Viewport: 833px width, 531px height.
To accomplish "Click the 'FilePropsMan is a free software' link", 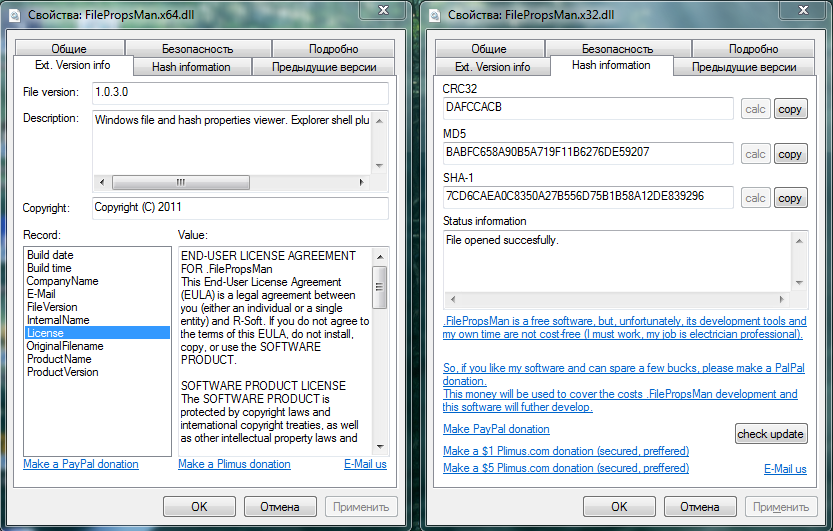I will click(624, 328).
